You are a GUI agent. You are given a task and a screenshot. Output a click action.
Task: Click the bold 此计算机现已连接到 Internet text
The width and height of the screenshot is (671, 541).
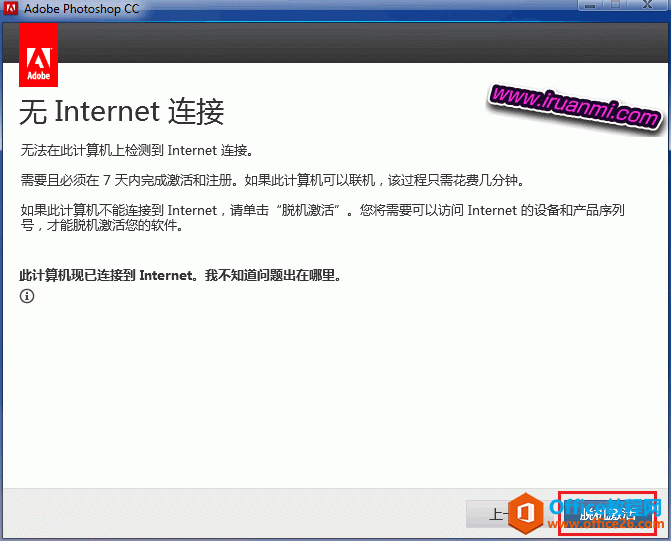(180, 275)
